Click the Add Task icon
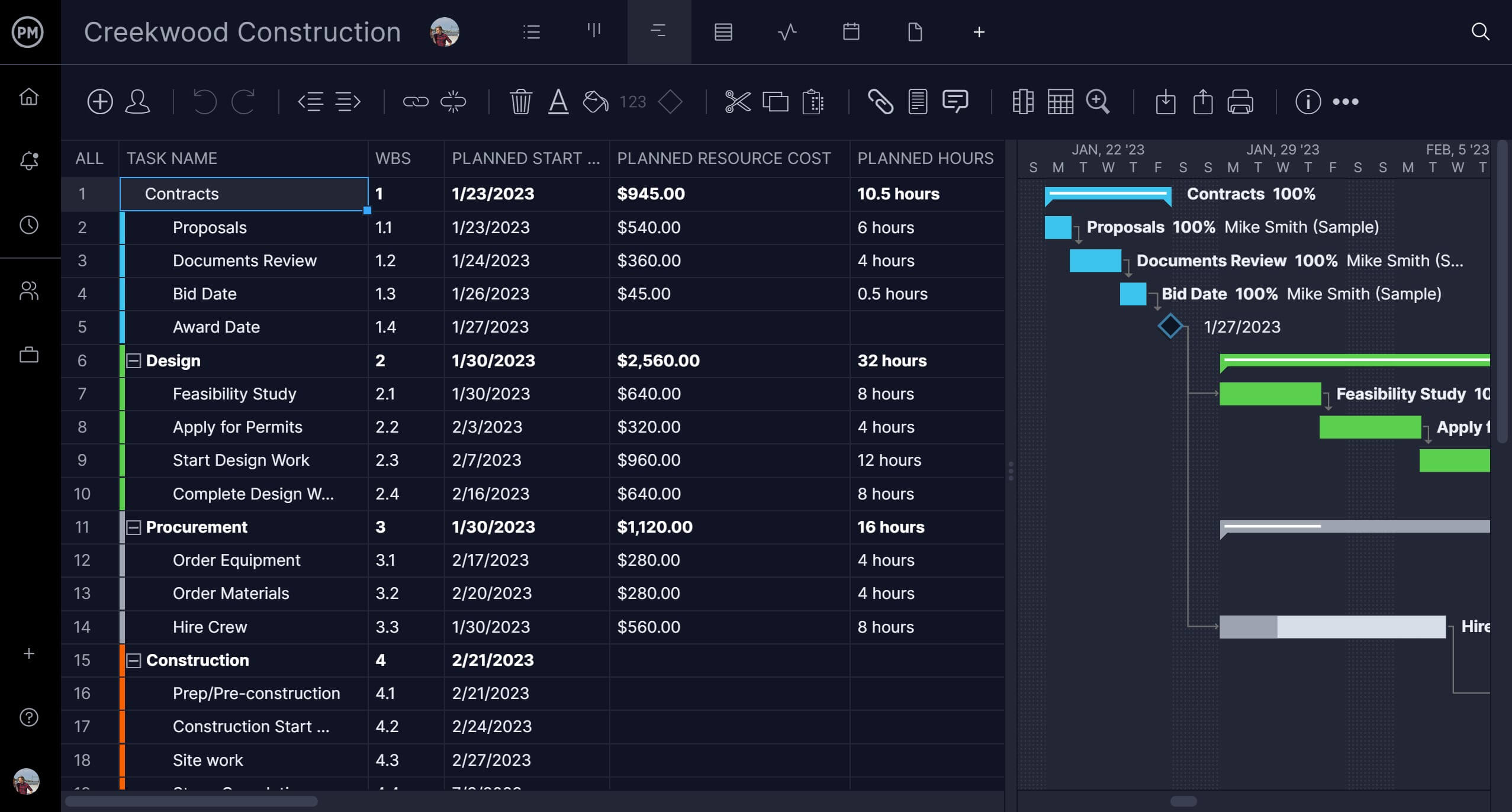This screenshot has width=1512, height=812. (x=100, y=102)
